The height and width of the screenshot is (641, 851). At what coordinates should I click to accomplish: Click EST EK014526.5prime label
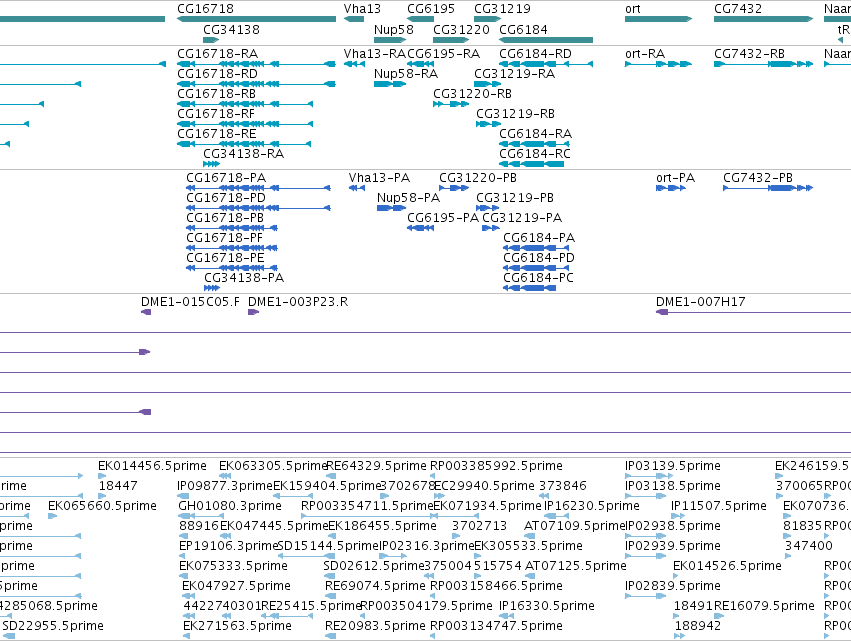[727, 566]
